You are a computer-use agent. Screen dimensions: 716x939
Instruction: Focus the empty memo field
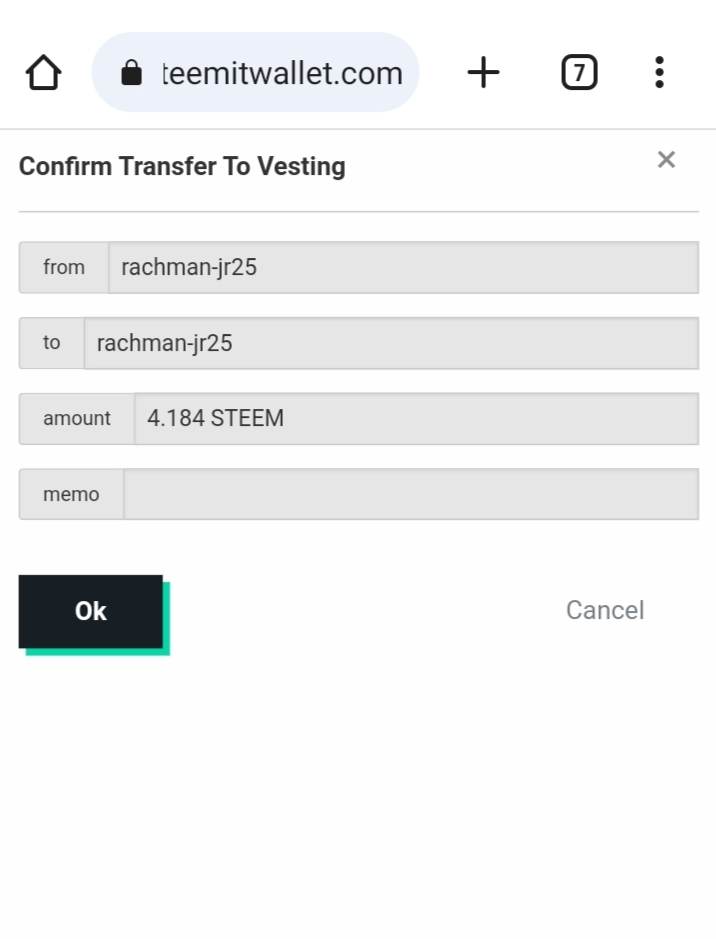[410, 494]
